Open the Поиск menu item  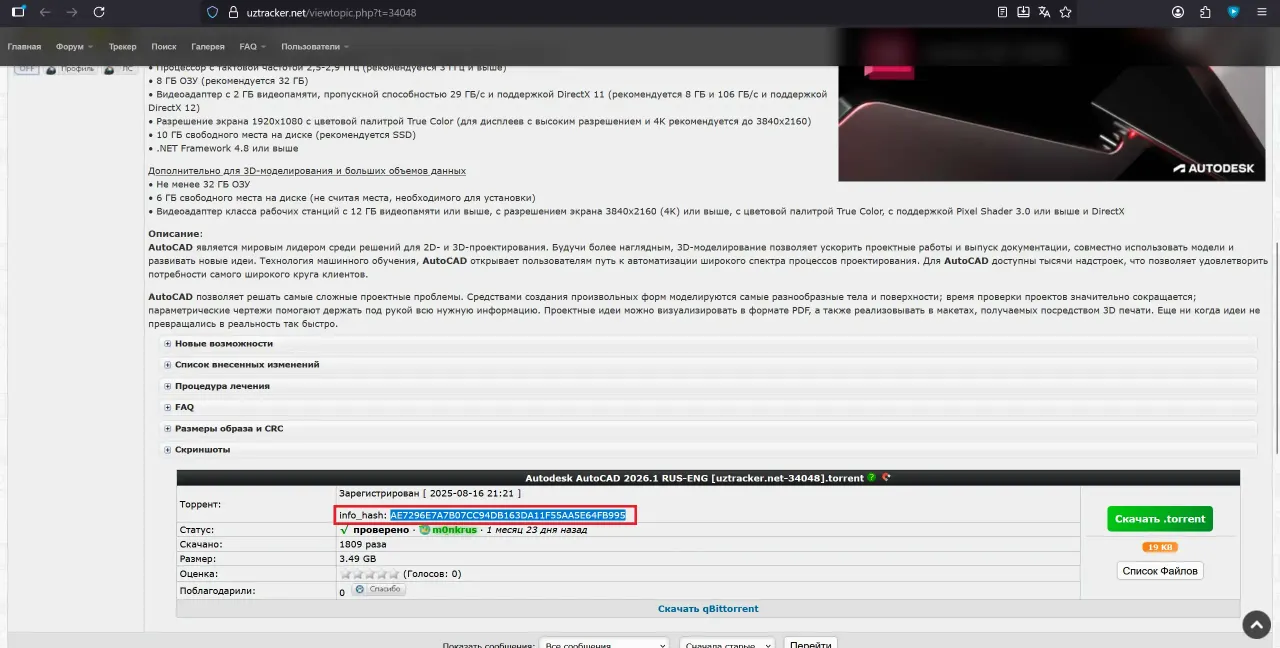coord(164,47)
